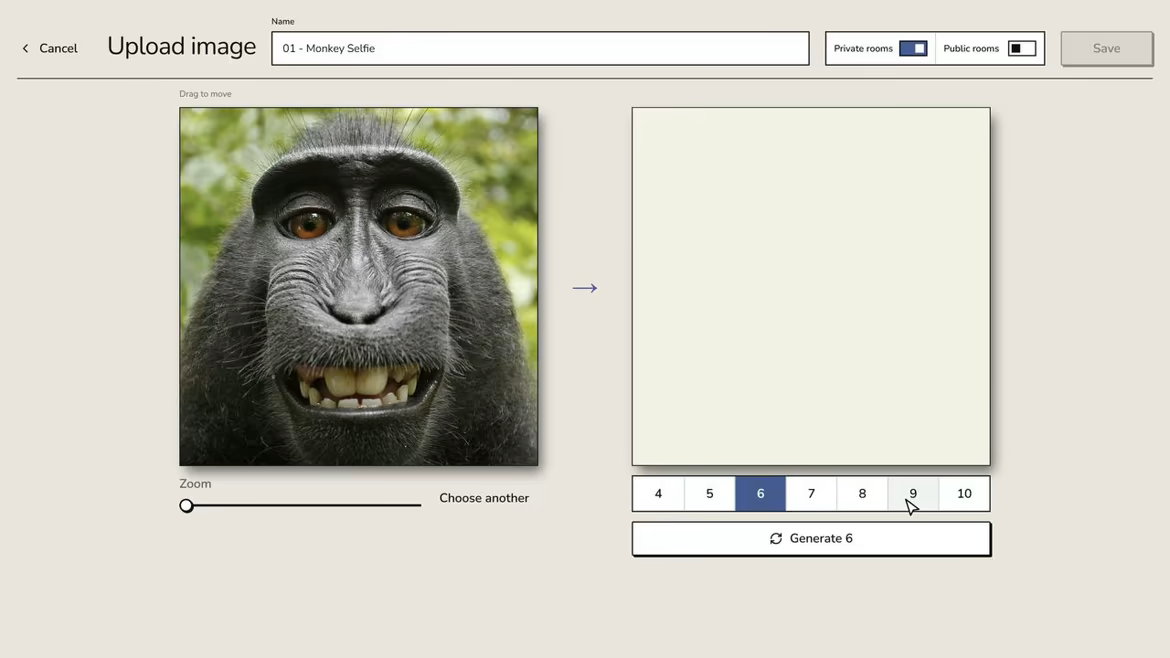This screenshot has width=1170, height=658.
Task: Click the back chevron next to Cancel
Action: point(25,48)
